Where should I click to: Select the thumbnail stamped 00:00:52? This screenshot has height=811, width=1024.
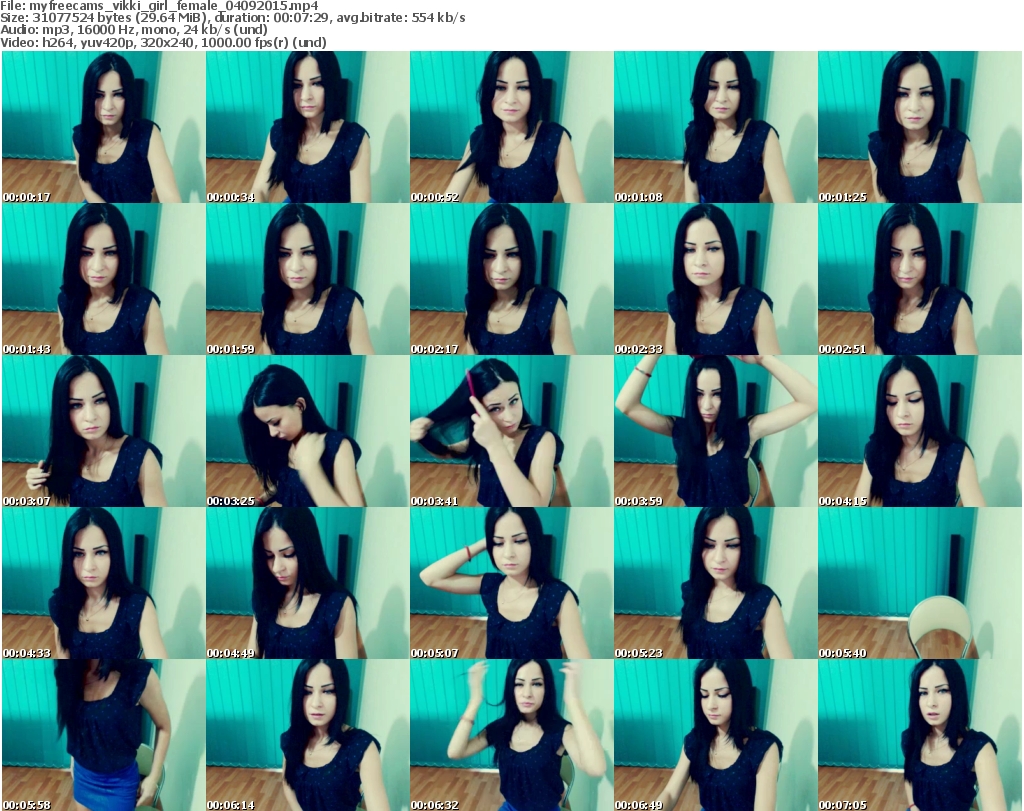511,127
